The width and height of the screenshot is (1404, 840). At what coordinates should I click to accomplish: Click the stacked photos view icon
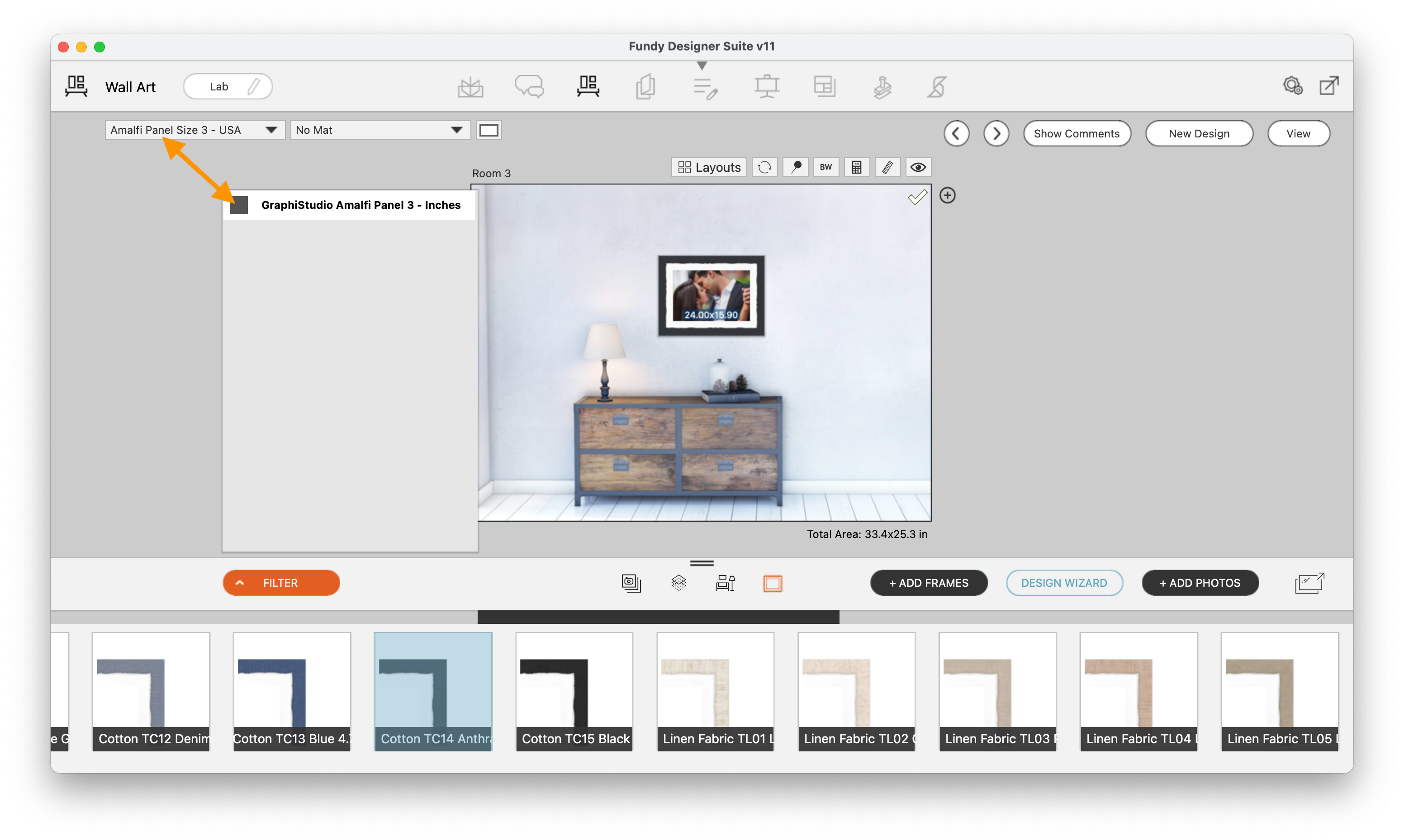coord(631,583)
